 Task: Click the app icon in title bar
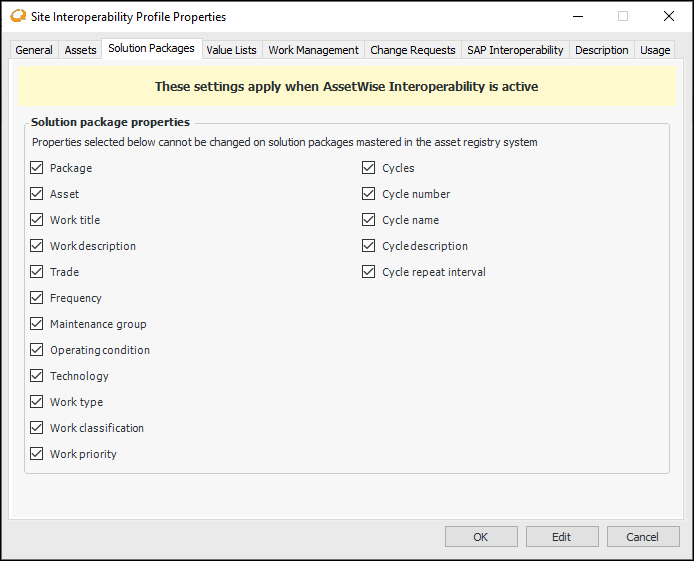click(x=17, y=16)
